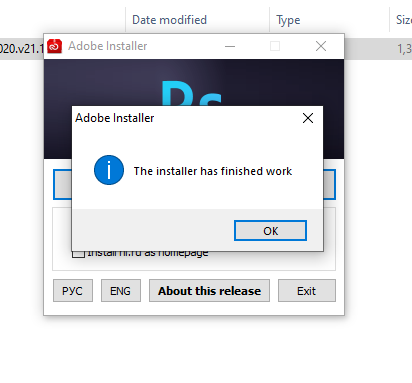The height and width of the screenshot is (383, 412).
Task: Exit the Adobe Installer
Action: 307,291
